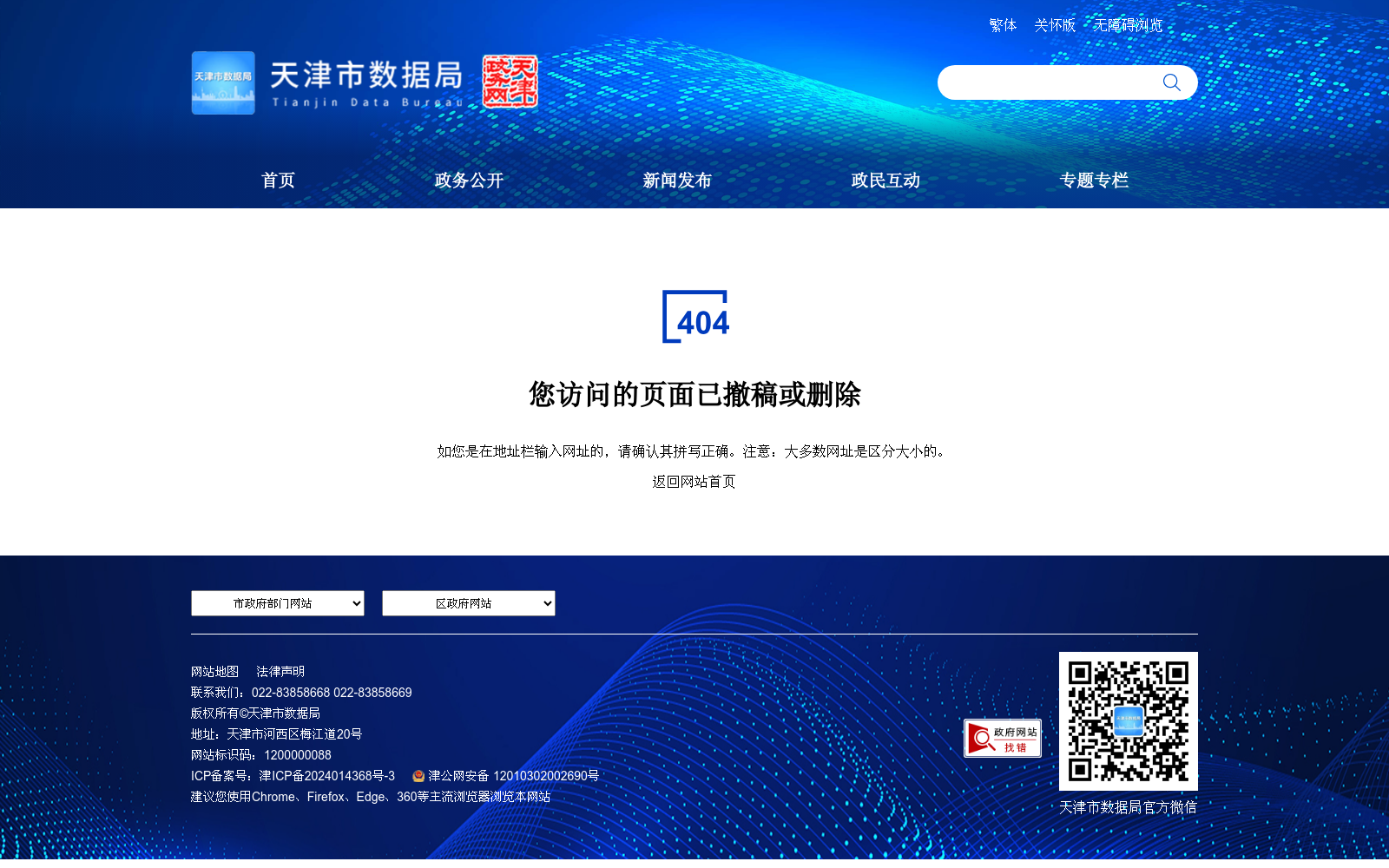Image resolution: width=1389 pixels, height=868 pixels.
Task: Switch to 关怀版 care mode
Action: [1055, 25]
